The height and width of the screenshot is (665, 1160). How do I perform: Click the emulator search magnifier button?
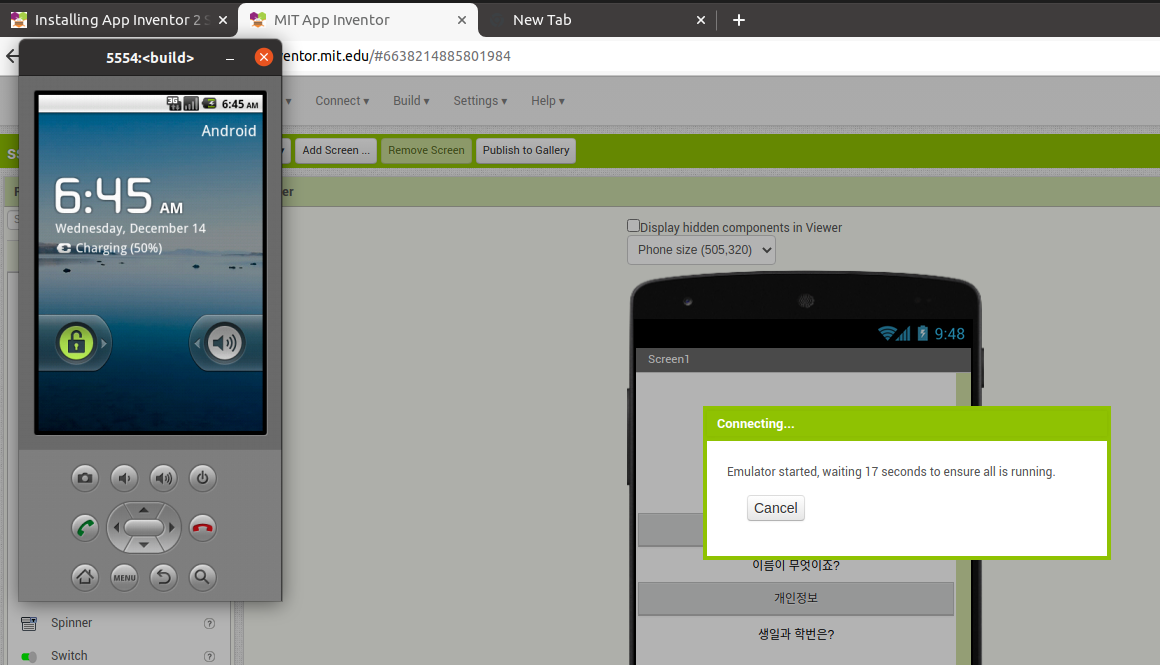203,577
